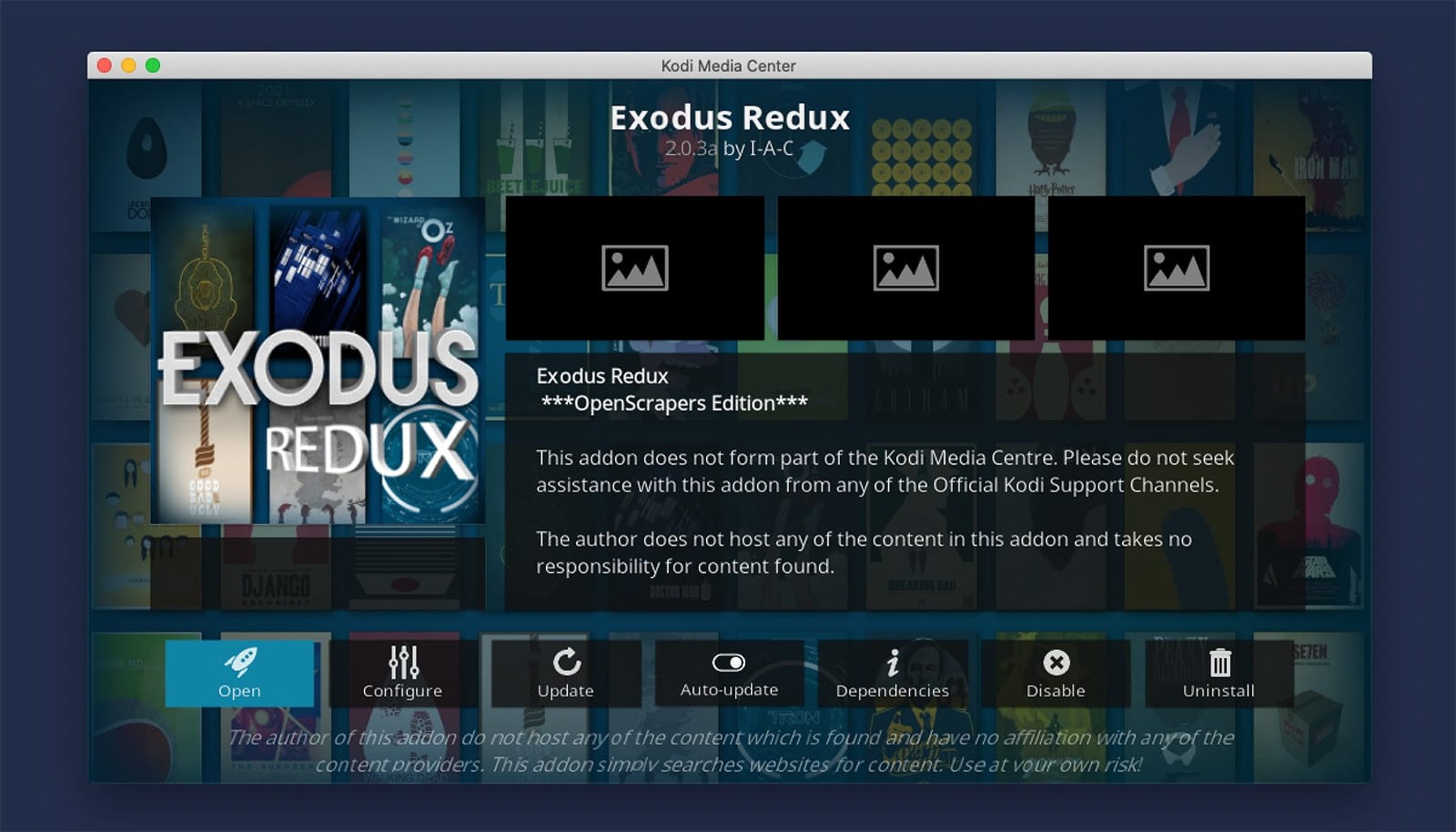The height and width of the screenshot is (832, 1456).
Task: Minimize window using the yellow button
Action: point(128,65)
